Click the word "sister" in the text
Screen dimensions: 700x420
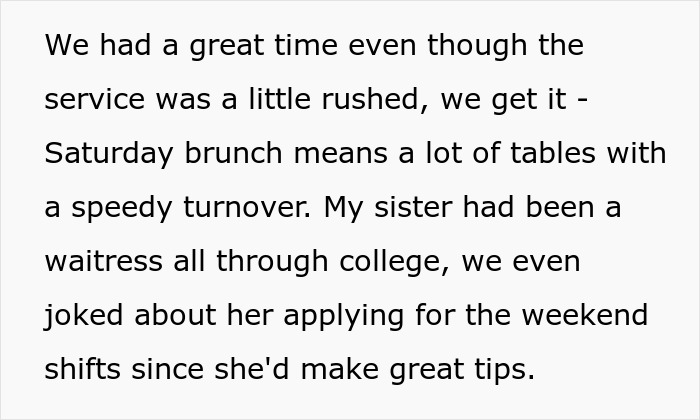[413, 208]
